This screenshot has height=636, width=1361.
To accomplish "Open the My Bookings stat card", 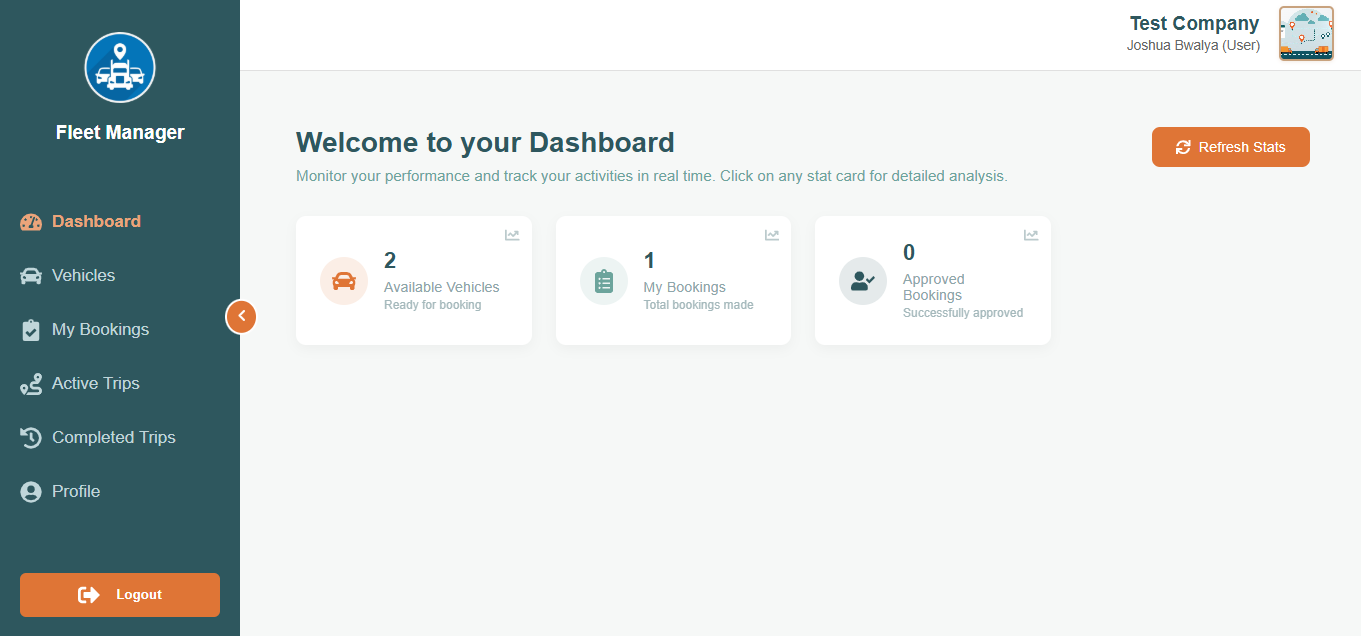I will point(672,280).
